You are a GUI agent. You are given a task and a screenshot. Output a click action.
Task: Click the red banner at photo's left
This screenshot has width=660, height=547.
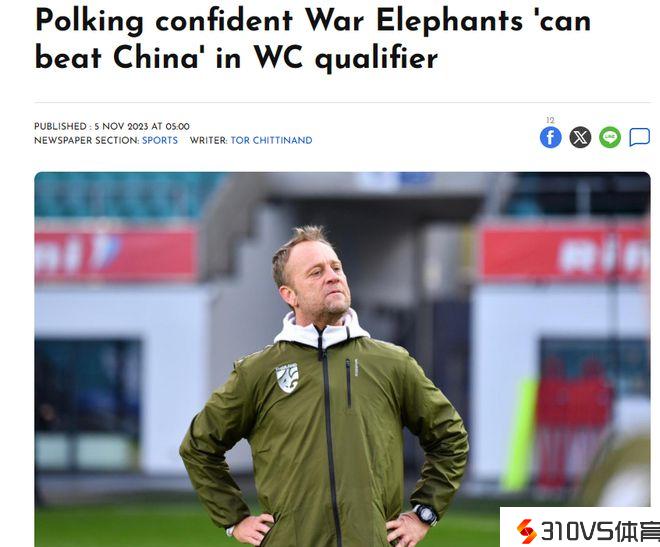[116, 254]
